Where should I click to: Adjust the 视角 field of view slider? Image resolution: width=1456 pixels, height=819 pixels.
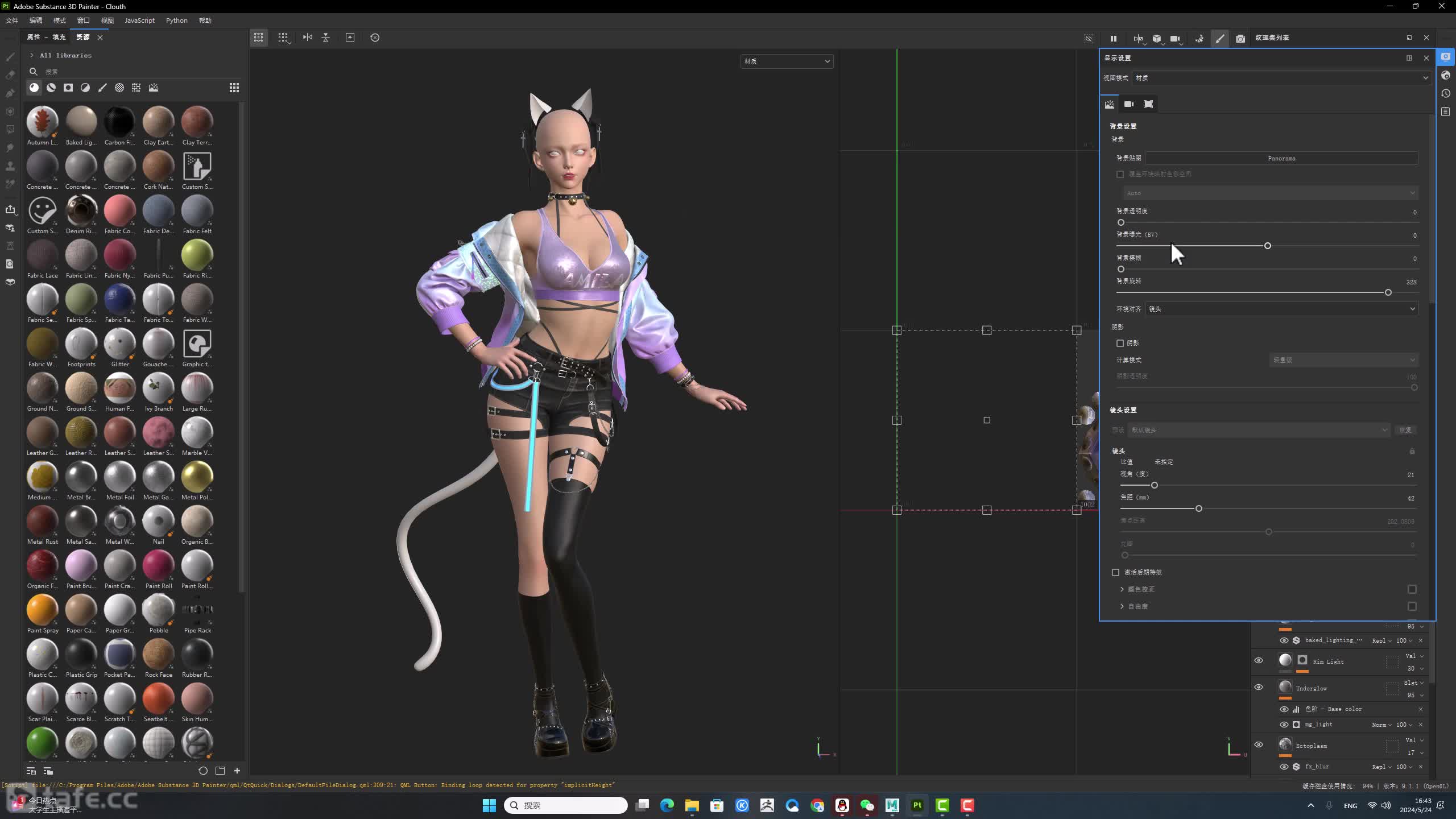point(1154,485)
